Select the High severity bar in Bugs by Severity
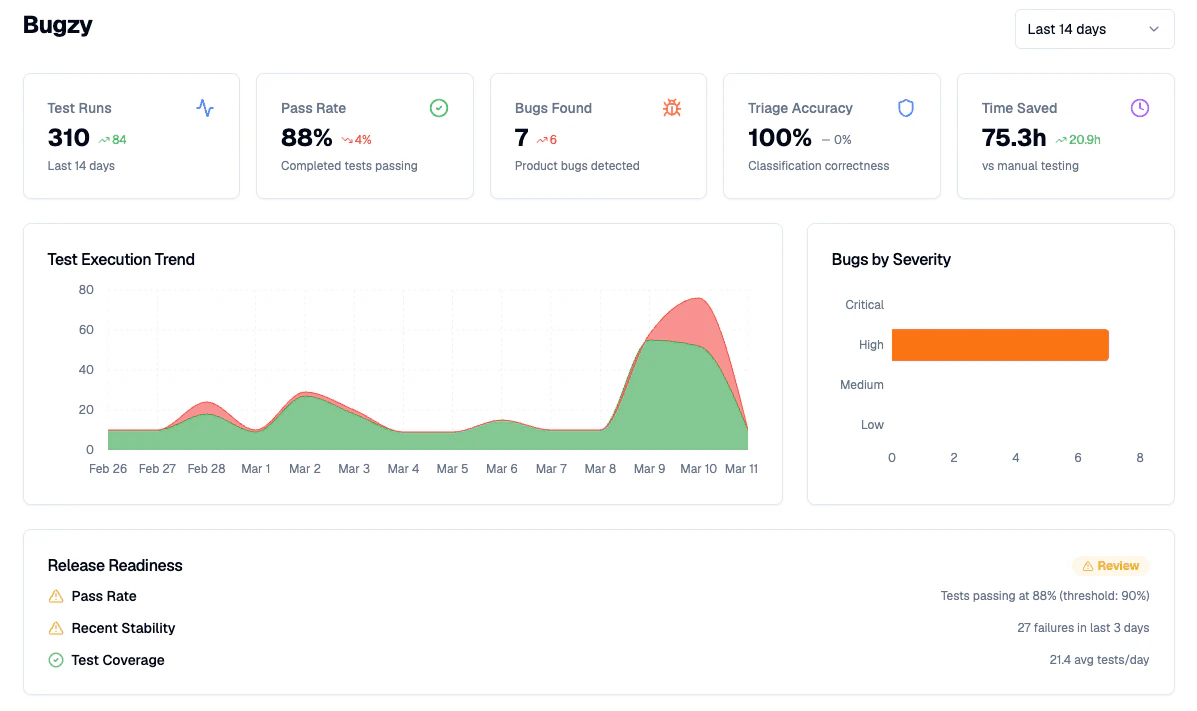This screenshot has width=1197, height=711. pyautogui.click(x=1000, y=344)
